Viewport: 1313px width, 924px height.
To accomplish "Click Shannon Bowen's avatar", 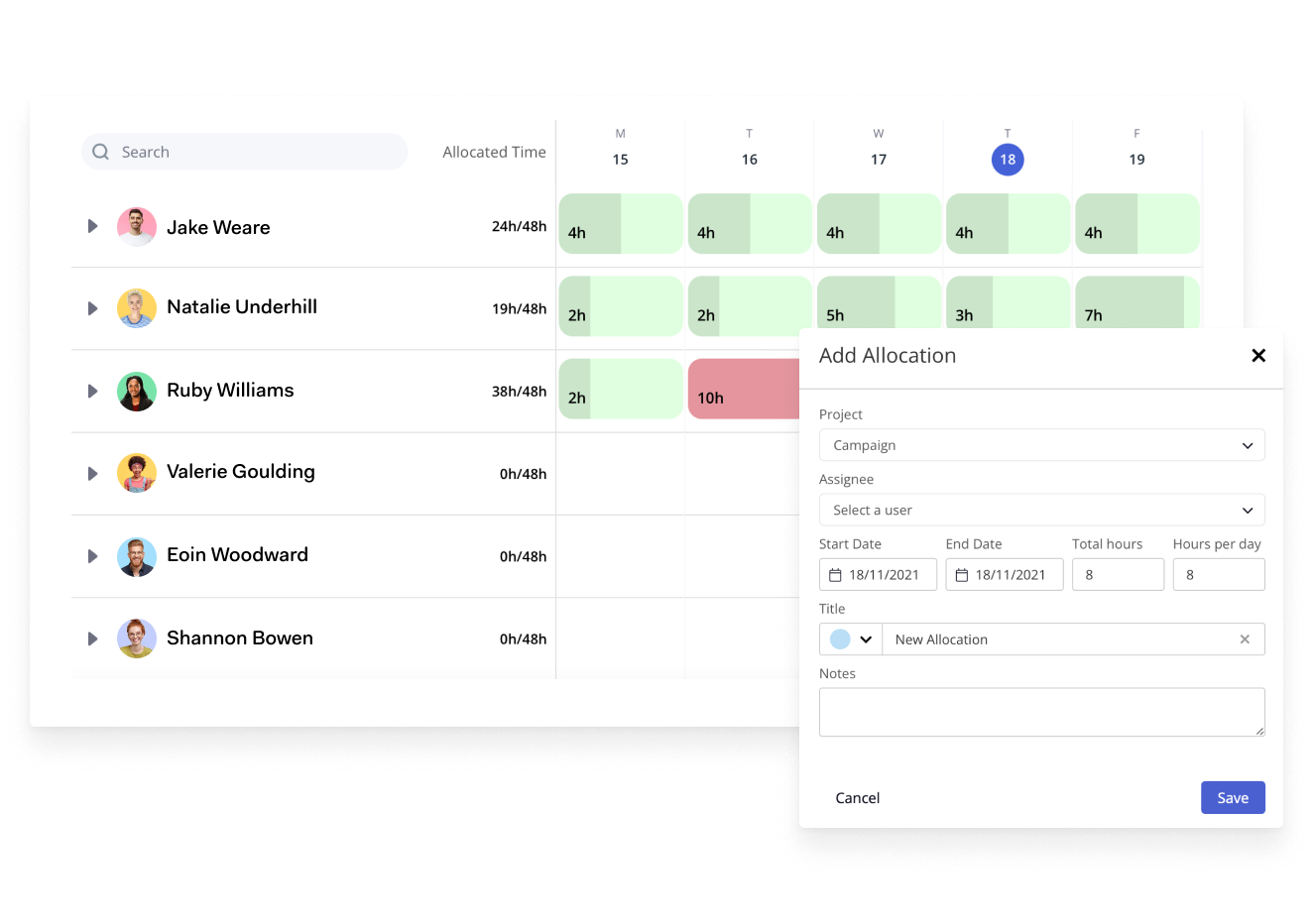I will 137,638.
